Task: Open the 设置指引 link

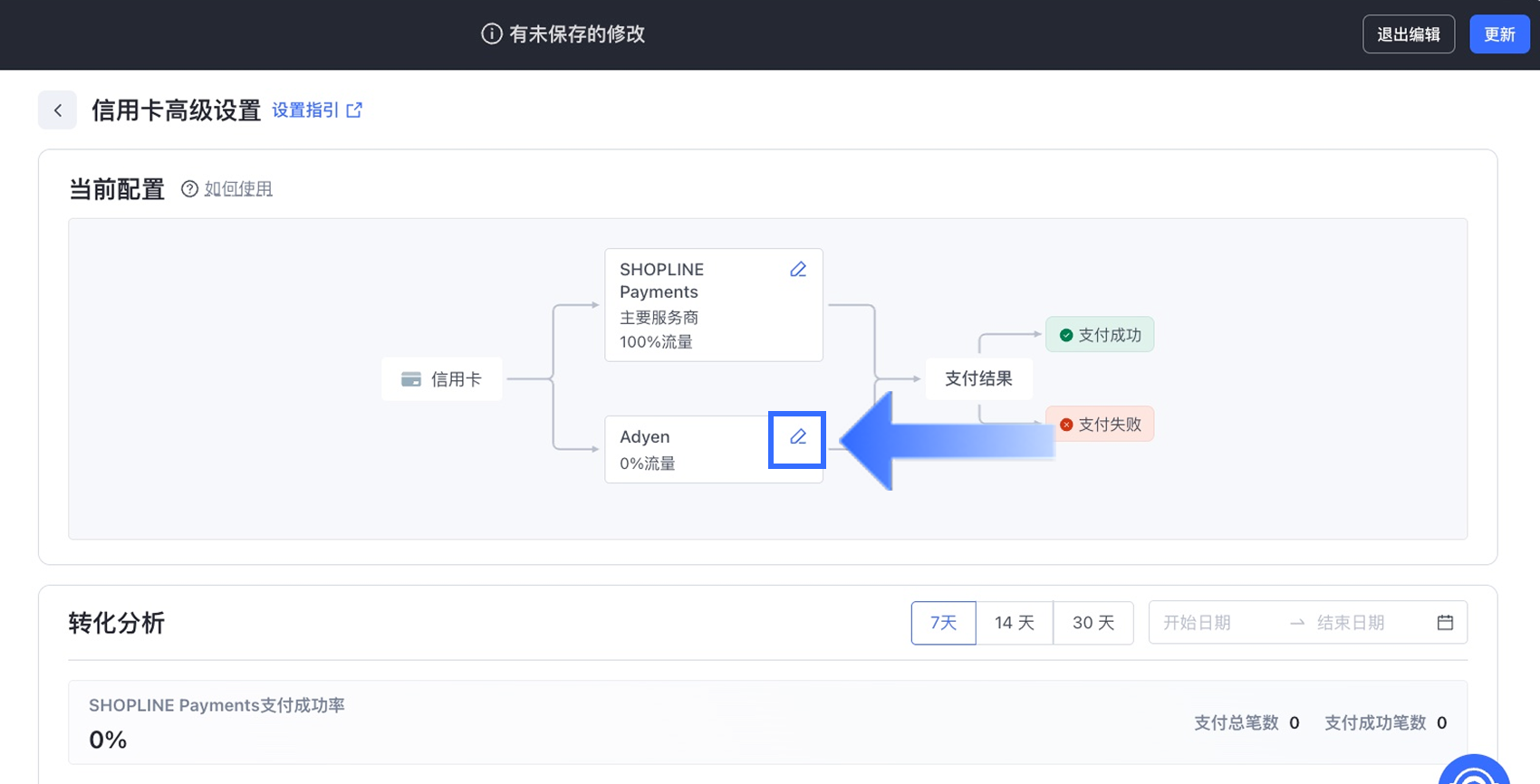Action: click(305, 110)
